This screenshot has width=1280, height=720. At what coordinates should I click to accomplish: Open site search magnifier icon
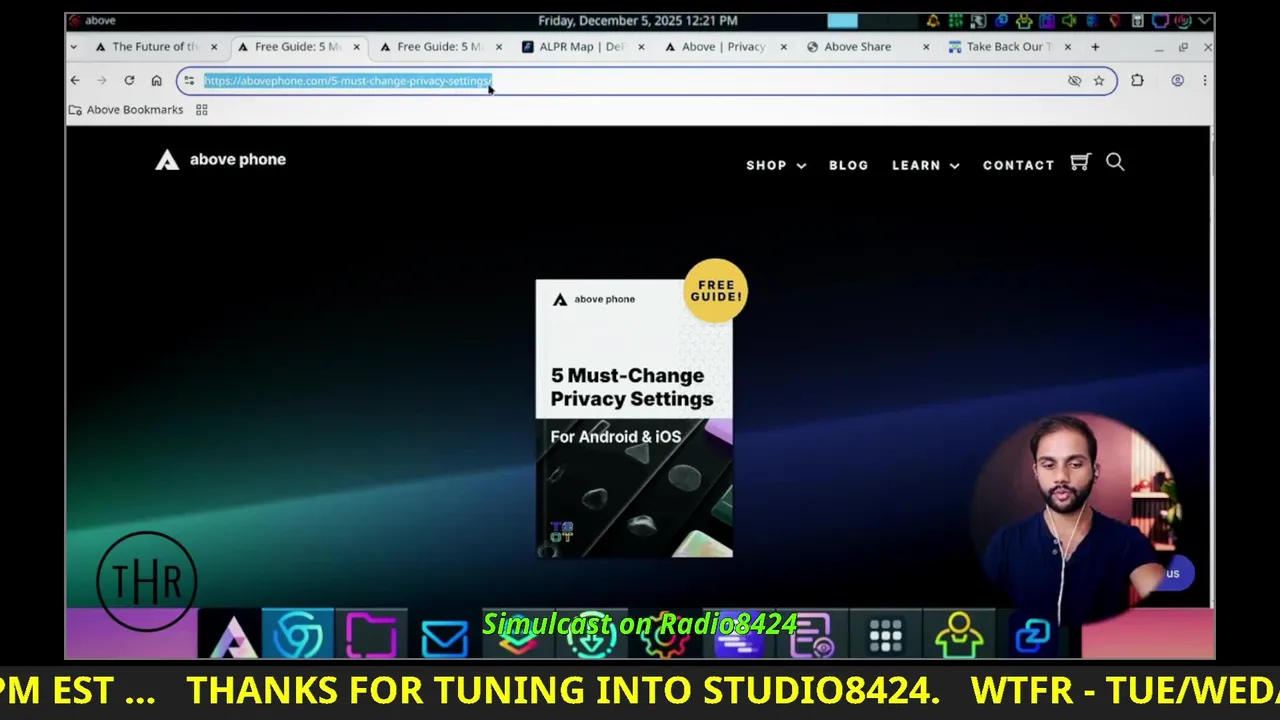point(1115,162)
